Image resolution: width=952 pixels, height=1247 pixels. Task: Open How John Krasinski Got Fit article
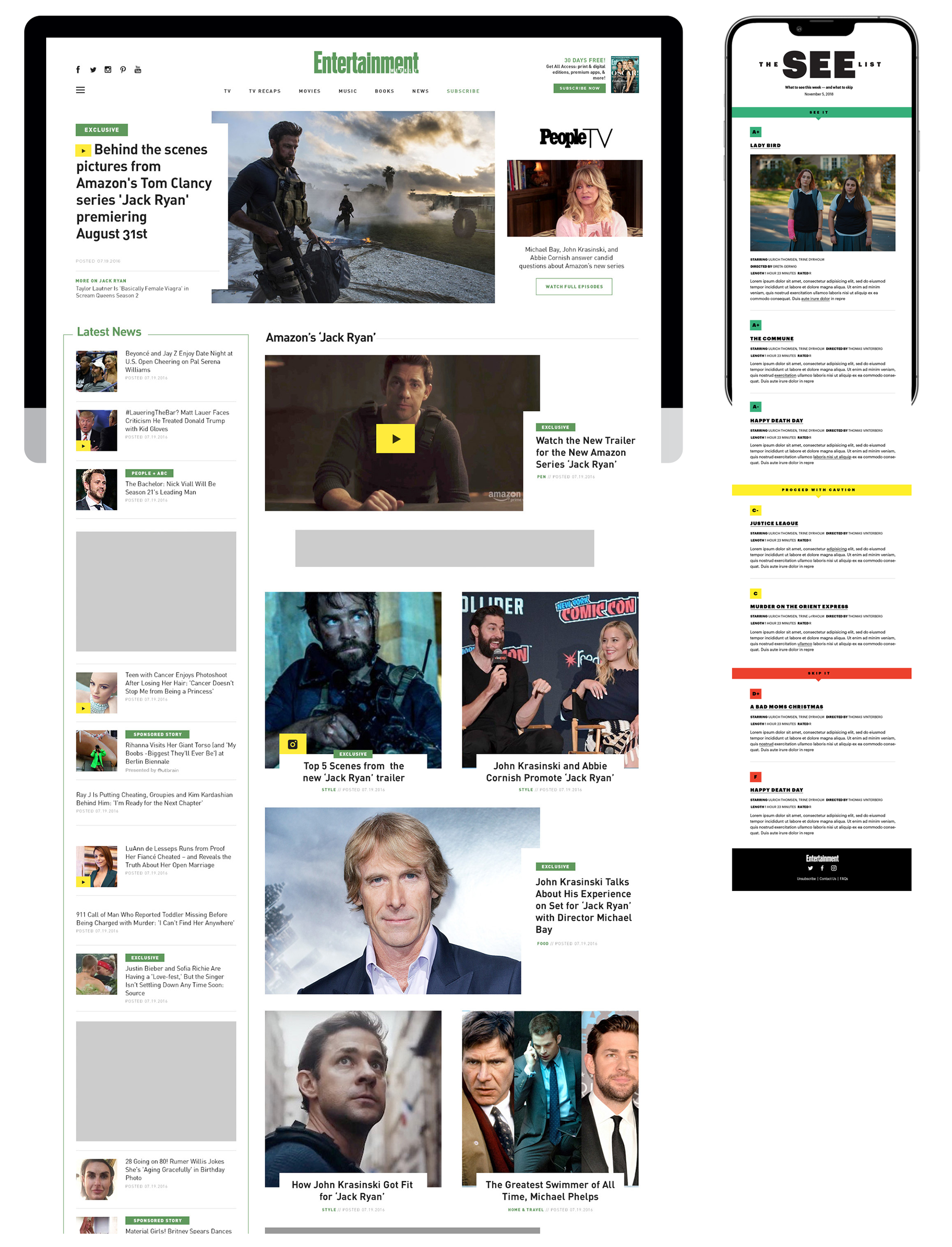click(352, 1190)
